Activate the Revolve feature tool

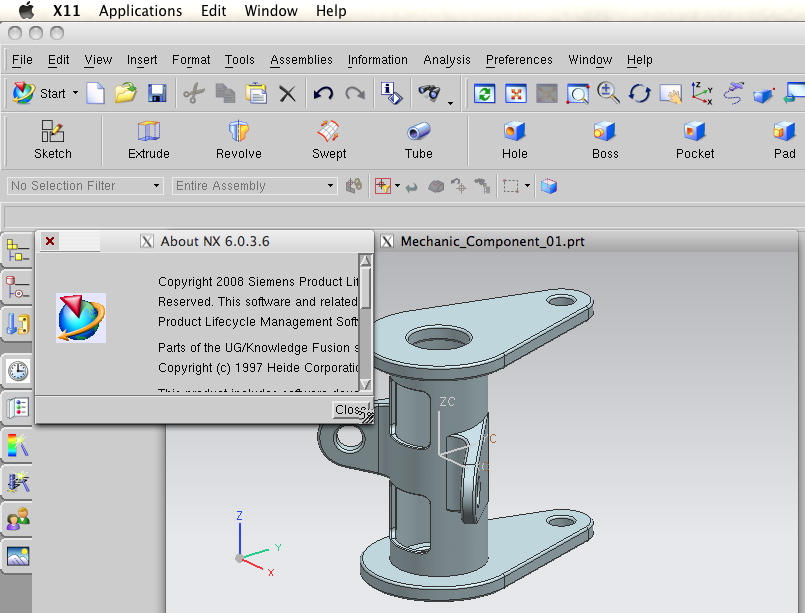(238, 139)
